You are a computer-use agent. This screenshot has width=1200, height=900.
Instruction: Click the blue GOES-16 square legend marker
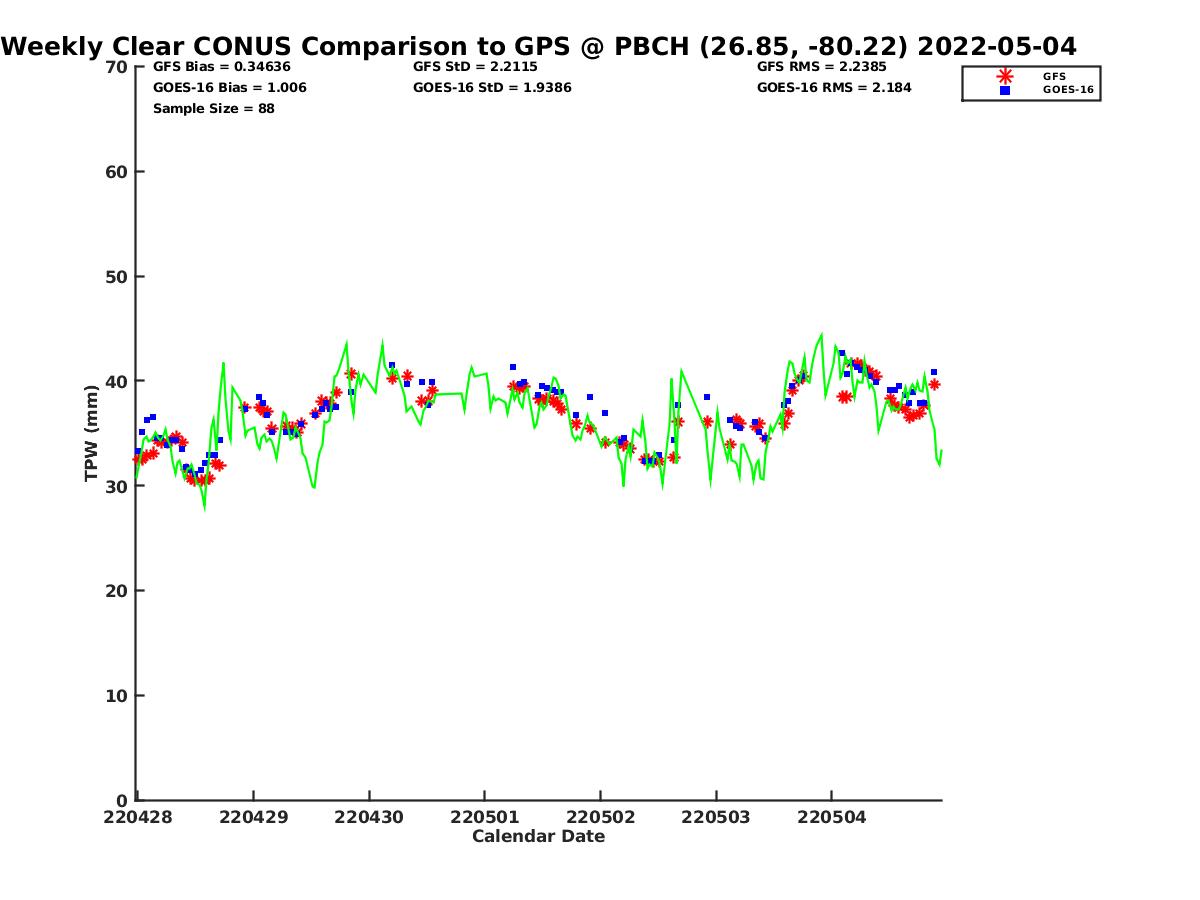tap(1005, 90)
